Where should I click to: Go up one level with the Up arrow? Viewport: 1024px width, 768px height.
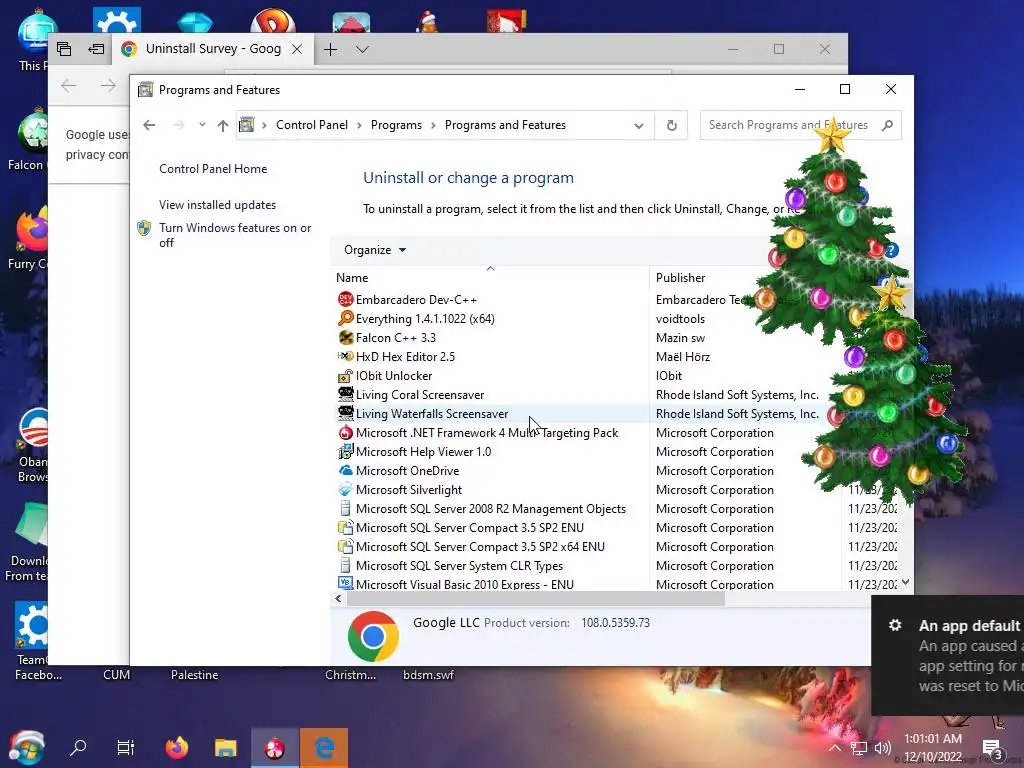[x=223, y=125]
